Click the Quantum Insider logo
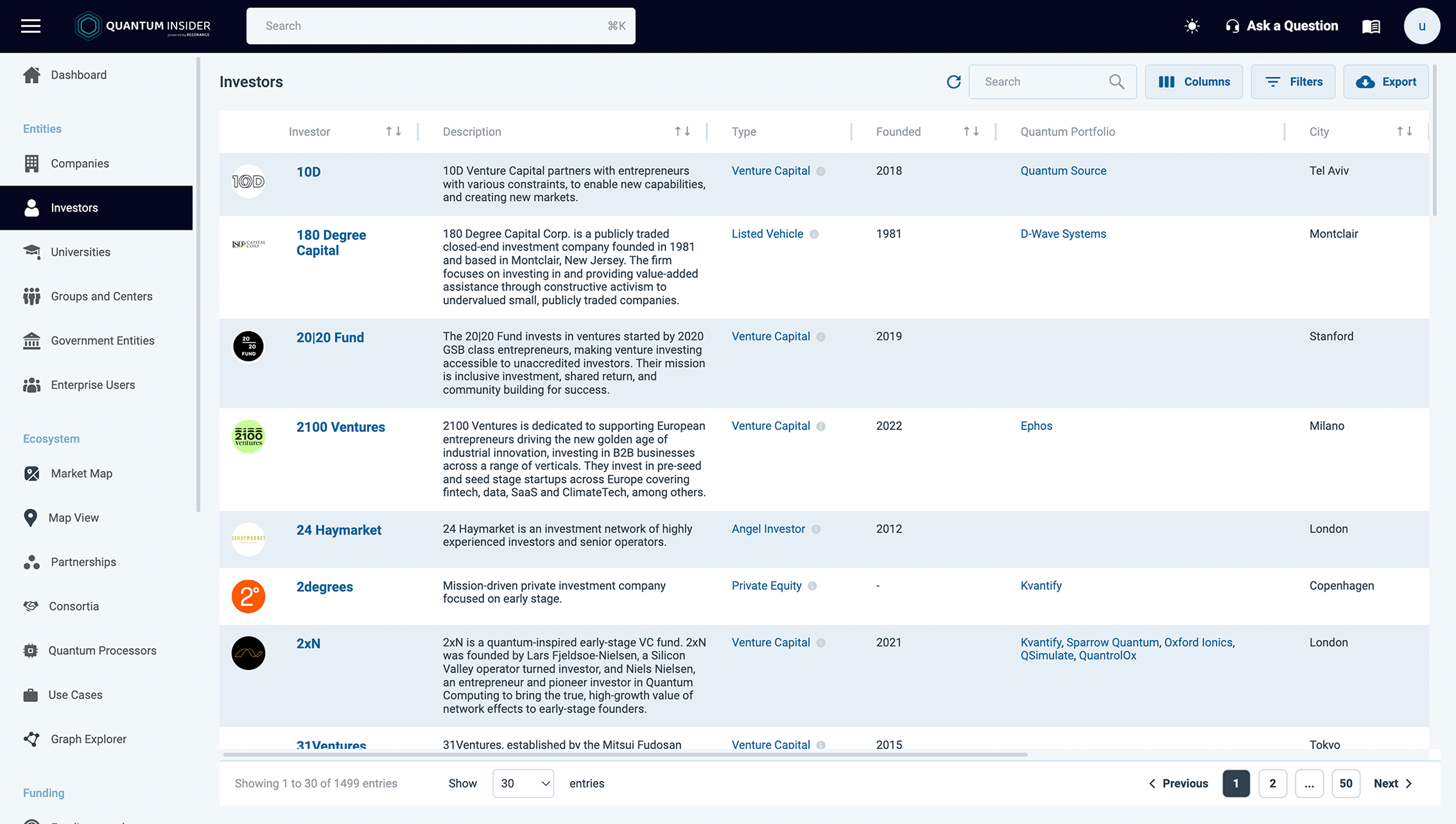This screenshot has height=824, width=1456. tap(143, 26)
